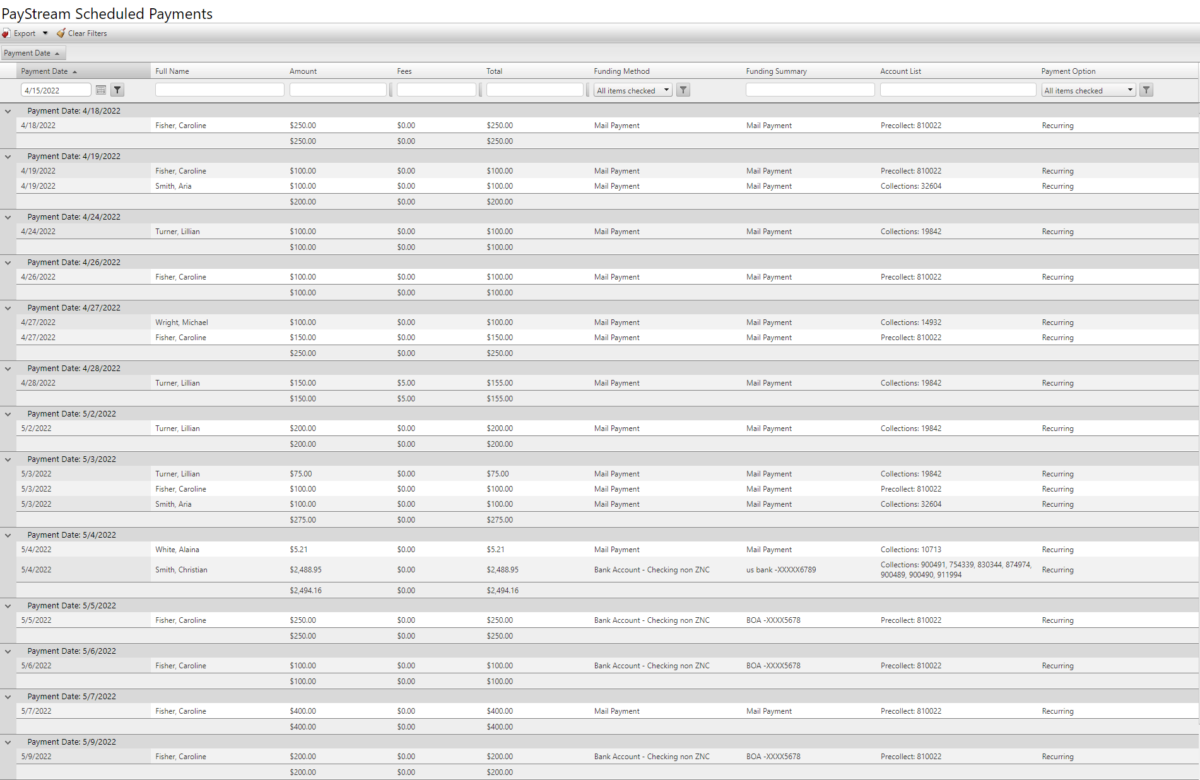Open the Export menu arrow
Image resolution: width=1200 pixels, height=780 pixels.
(45, 33)
